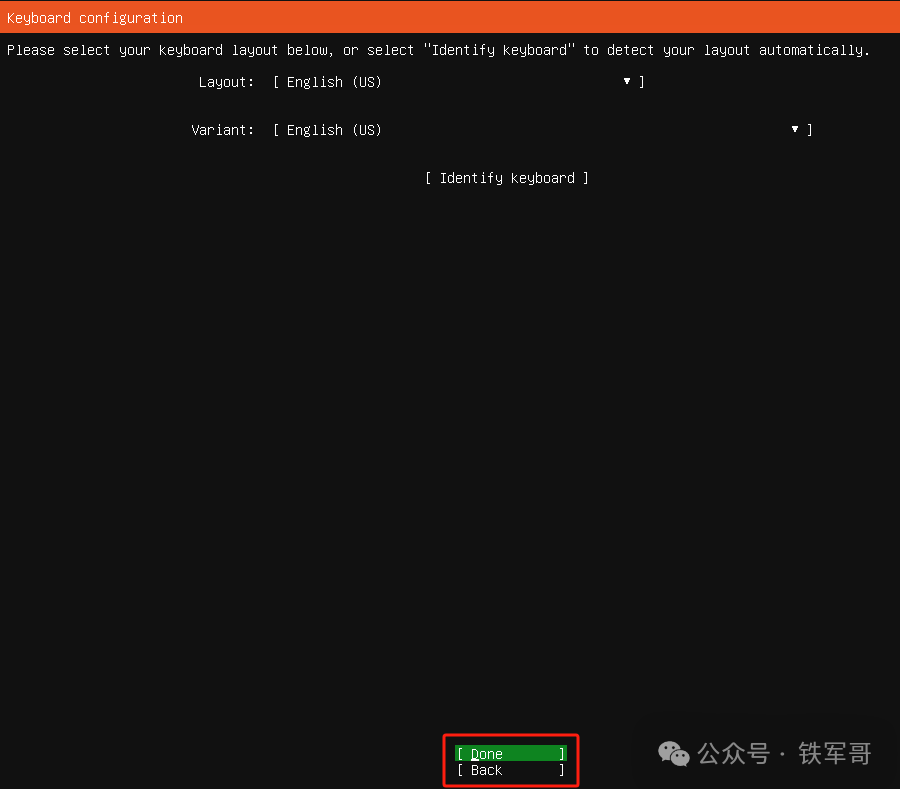Click the Layout dropdown arrow
The height and width of the screenshot is (789, 900).
[627, 81]
